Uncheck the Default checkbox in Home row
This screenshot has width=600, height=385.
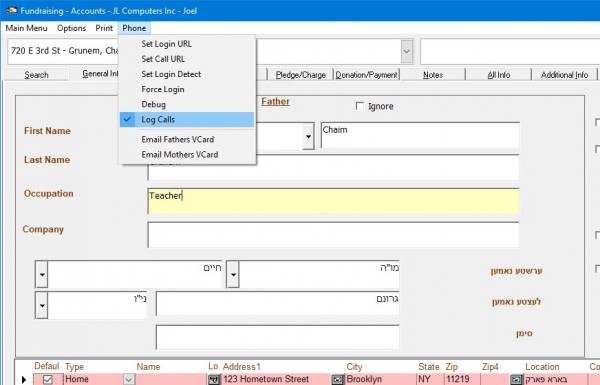[47, 380]
